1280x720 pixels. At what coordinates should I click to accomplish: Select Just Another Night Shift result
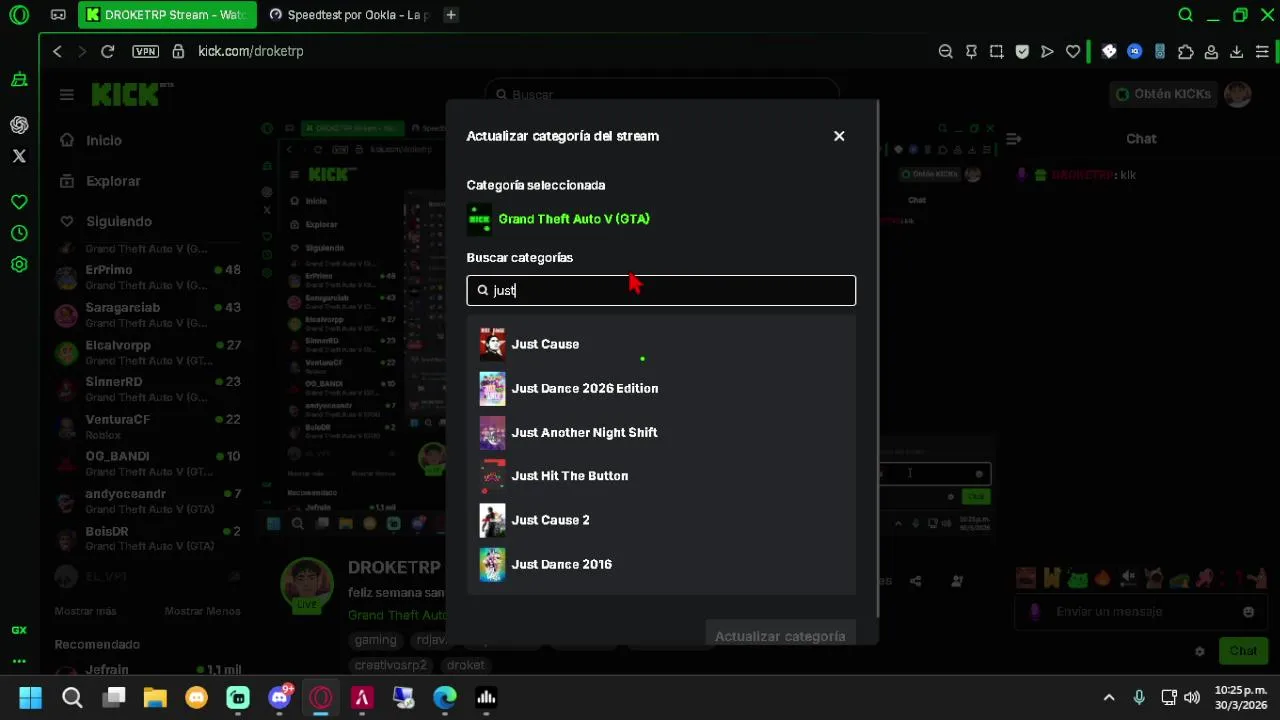[661, 432]
